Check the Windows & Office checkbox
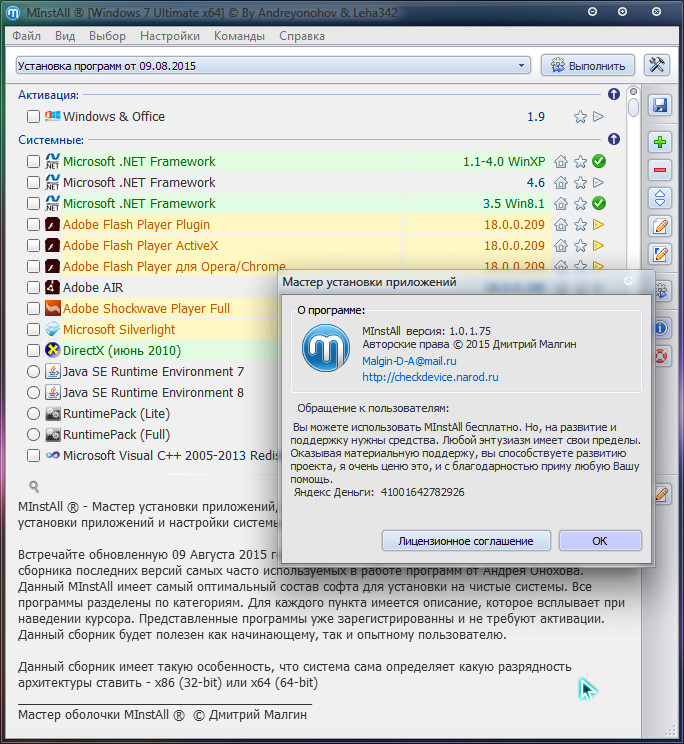684x744 pixels. pos(33,117)
